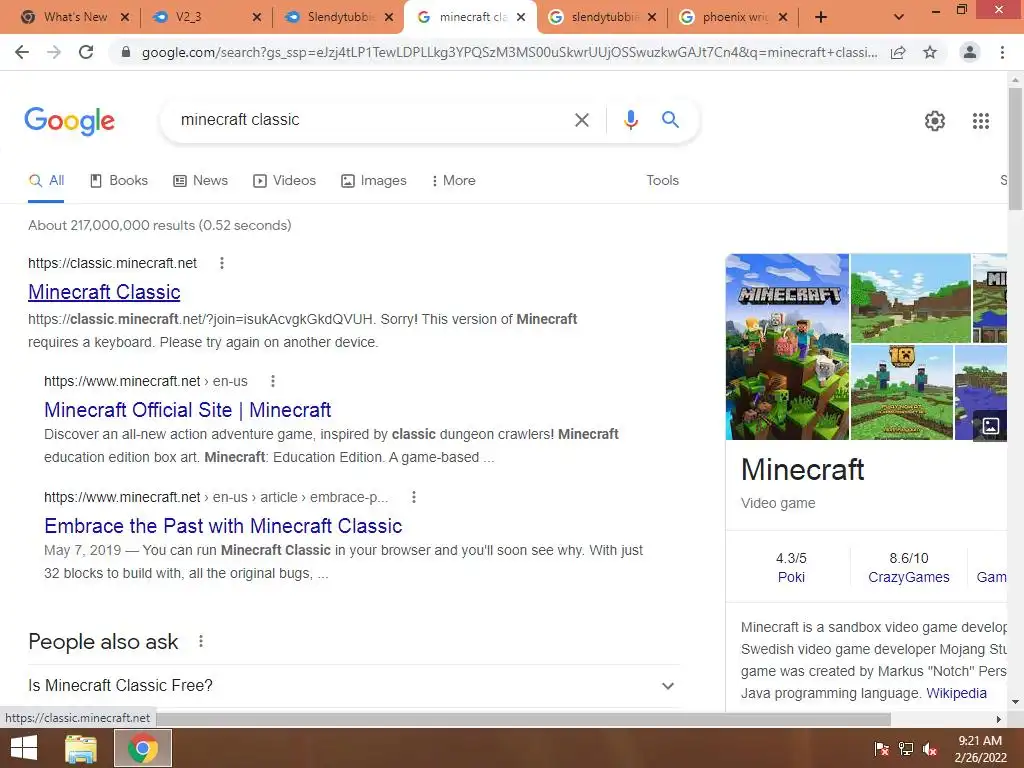Open grassy landscape screenshot thumbnail
The height and width of the screenshot is (768, 1024).
910,298
